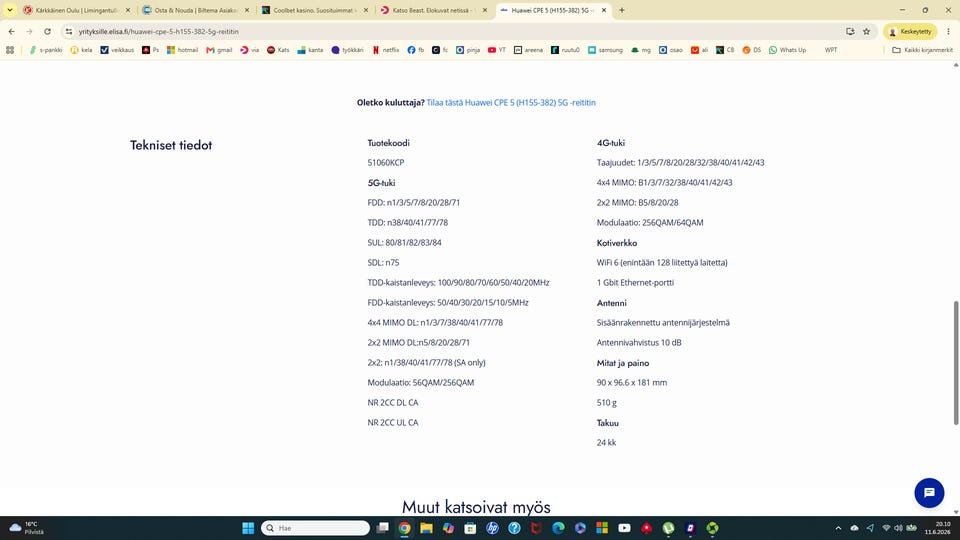Open the ali bookmark
The image size is (960, 540).
(x=699, y=50)
